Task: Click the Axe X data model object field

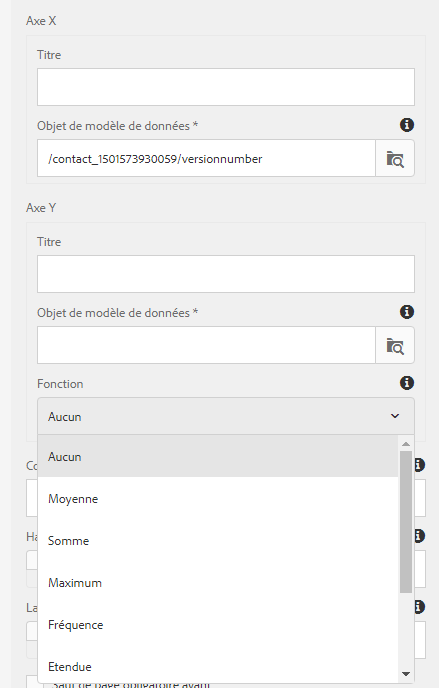Action: (x=206, y=158)
